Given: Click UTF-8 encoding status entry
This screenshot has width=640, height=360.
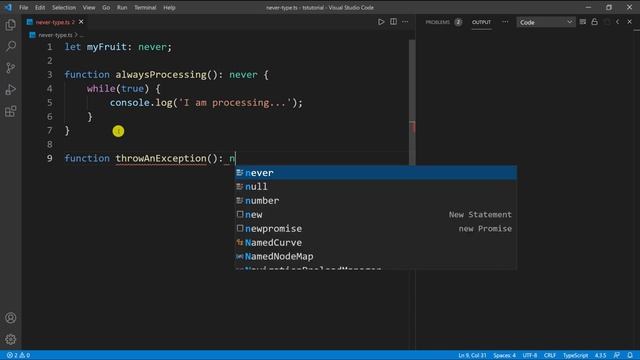Looking at the screenshot, I should [x=530, y=355].
